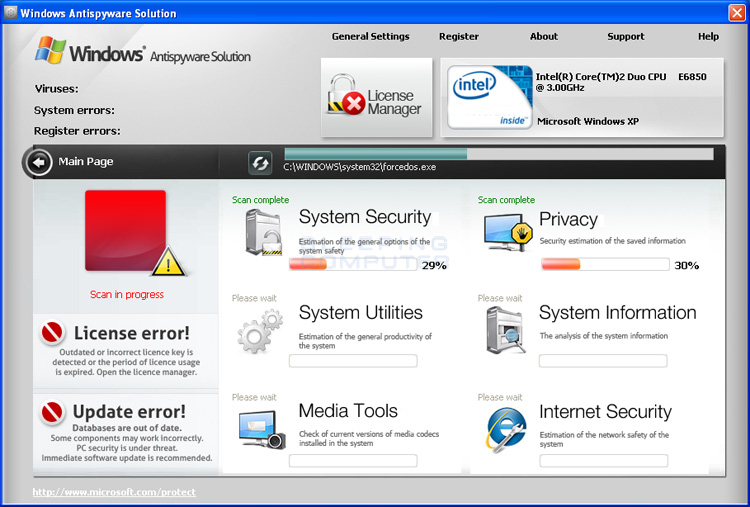Open the License Manager padlock button
This screenshot has width=750, height=507.
pos(376,98)
